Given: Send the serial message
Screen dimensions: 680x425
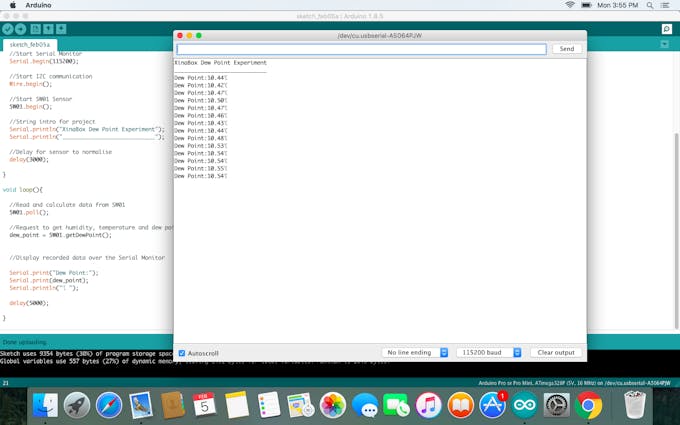Looking at the screenshot, I should (566, 49).
